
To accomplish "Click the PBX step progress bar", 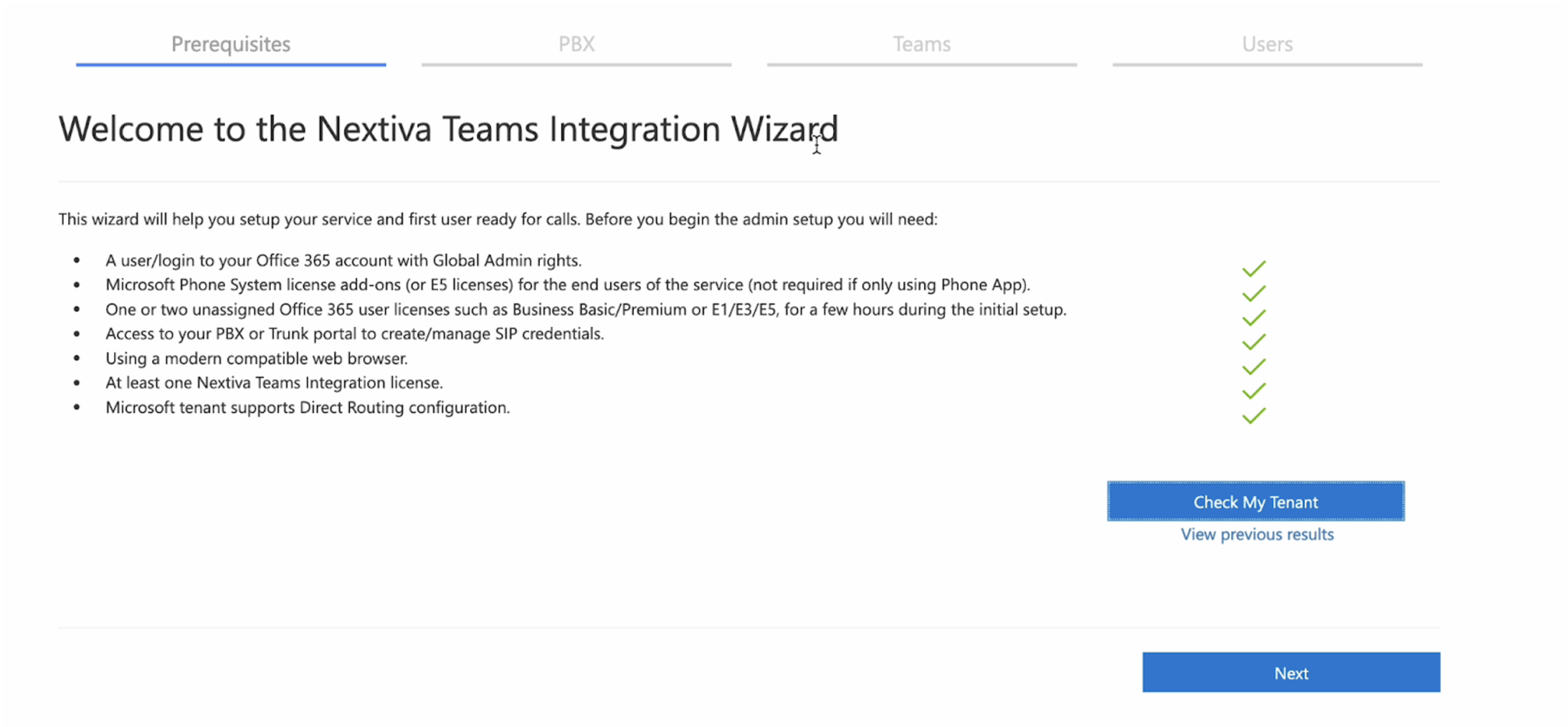I will click(x=577, y=64).
